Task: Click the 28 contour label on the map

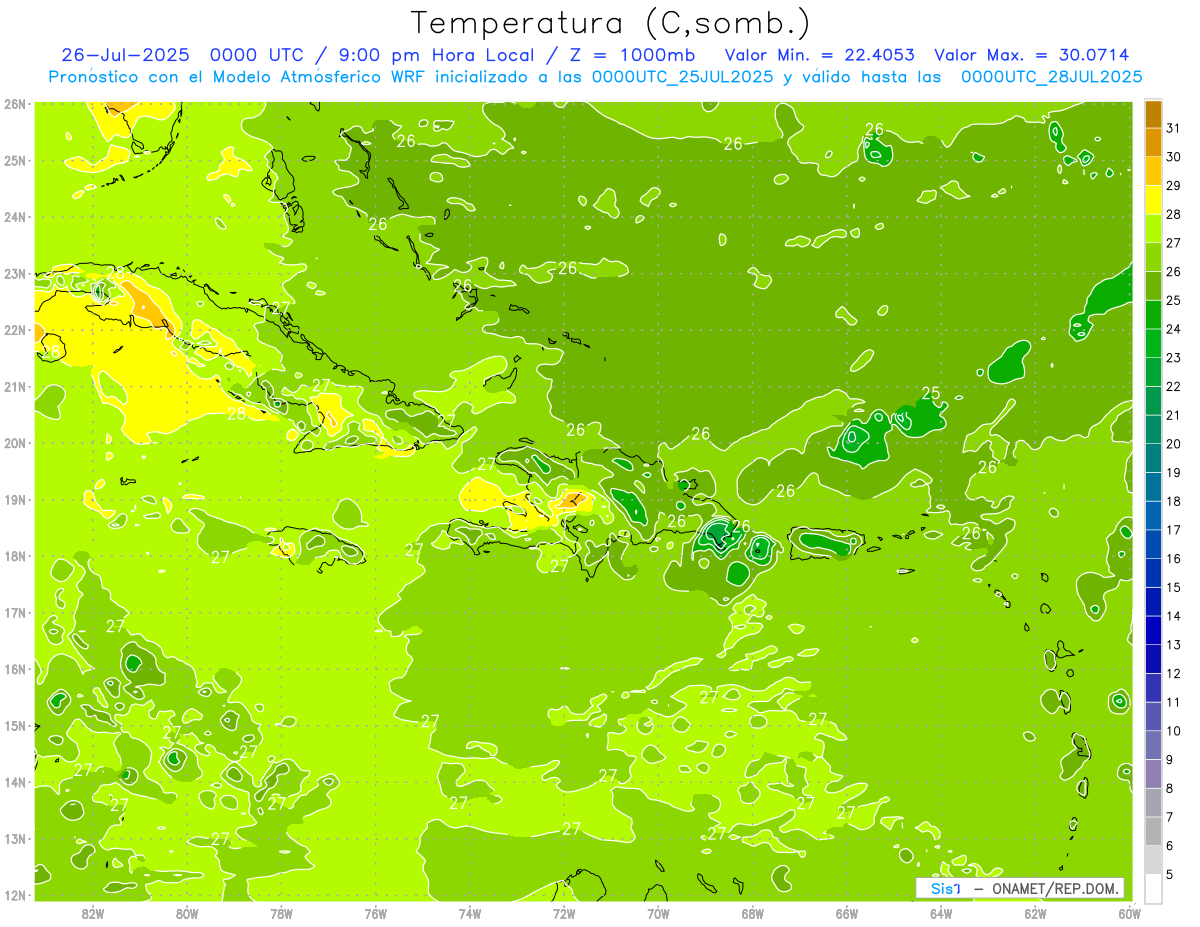Action: [x=236, y=413]
